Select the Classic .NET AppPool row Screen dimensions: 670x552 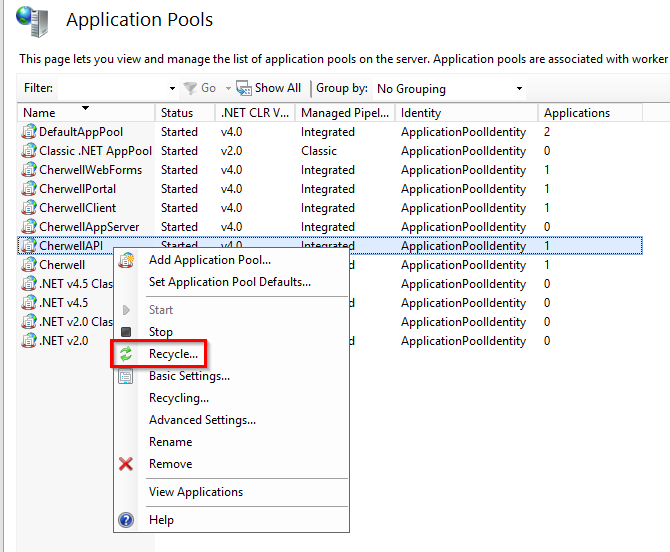[x=95, y=151]
